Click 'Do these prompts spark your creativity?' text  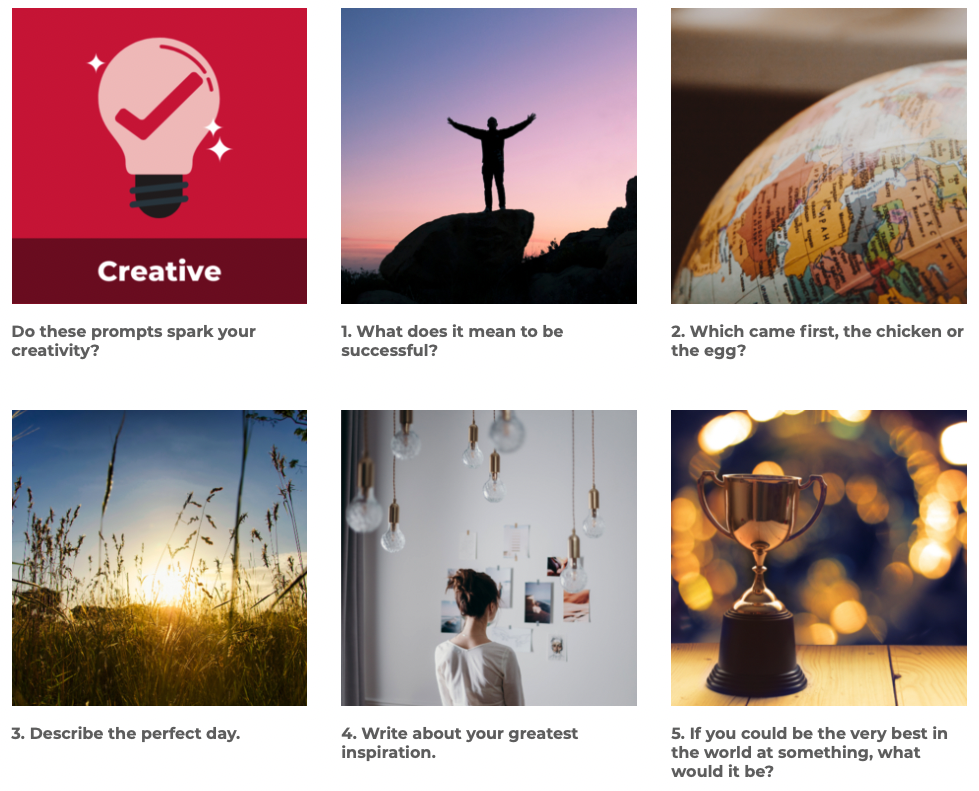pyautogui.click(x=134, y=341)
